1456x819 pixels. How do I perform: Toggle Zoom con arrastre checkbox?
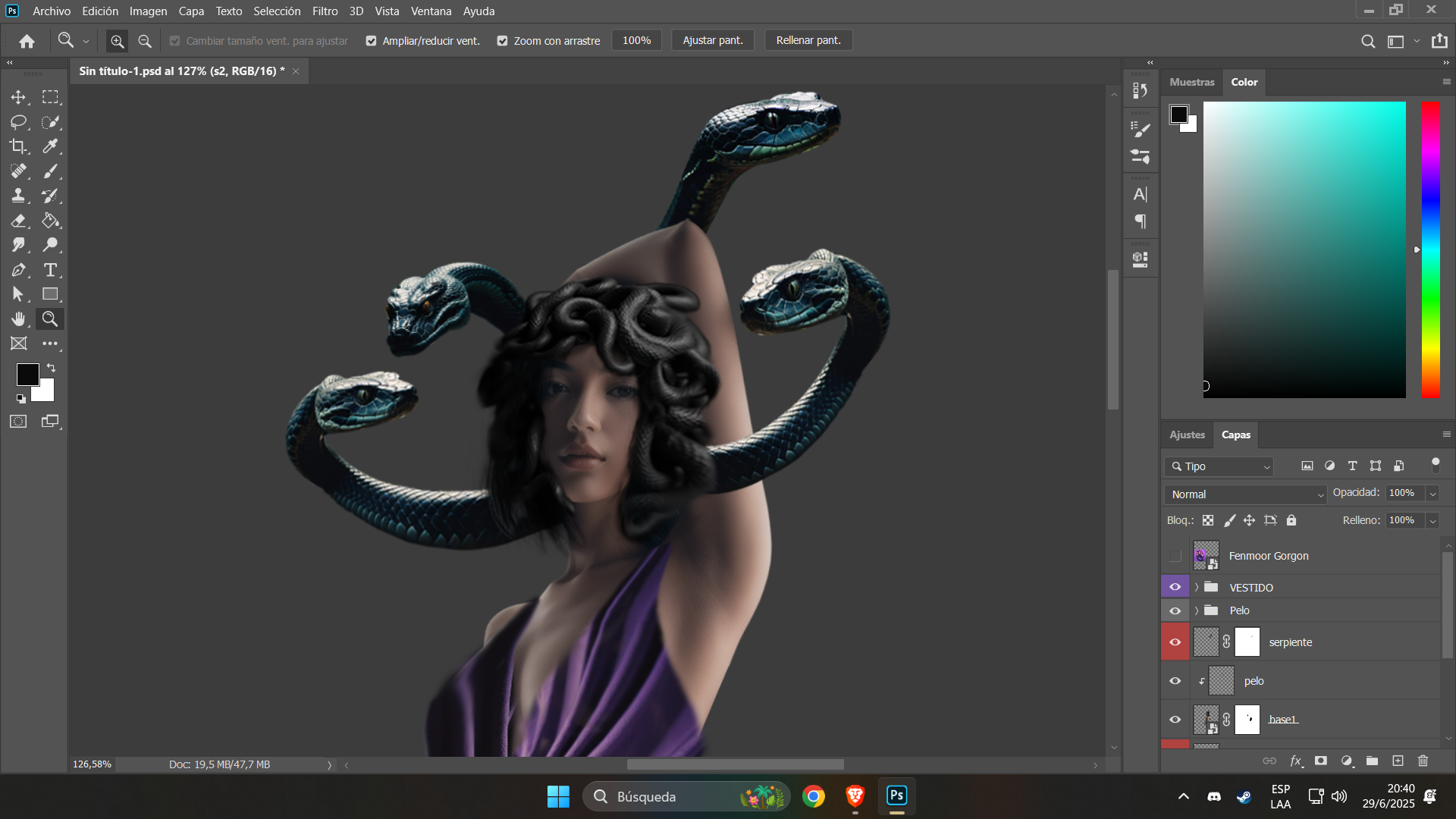tap(502, 41)
